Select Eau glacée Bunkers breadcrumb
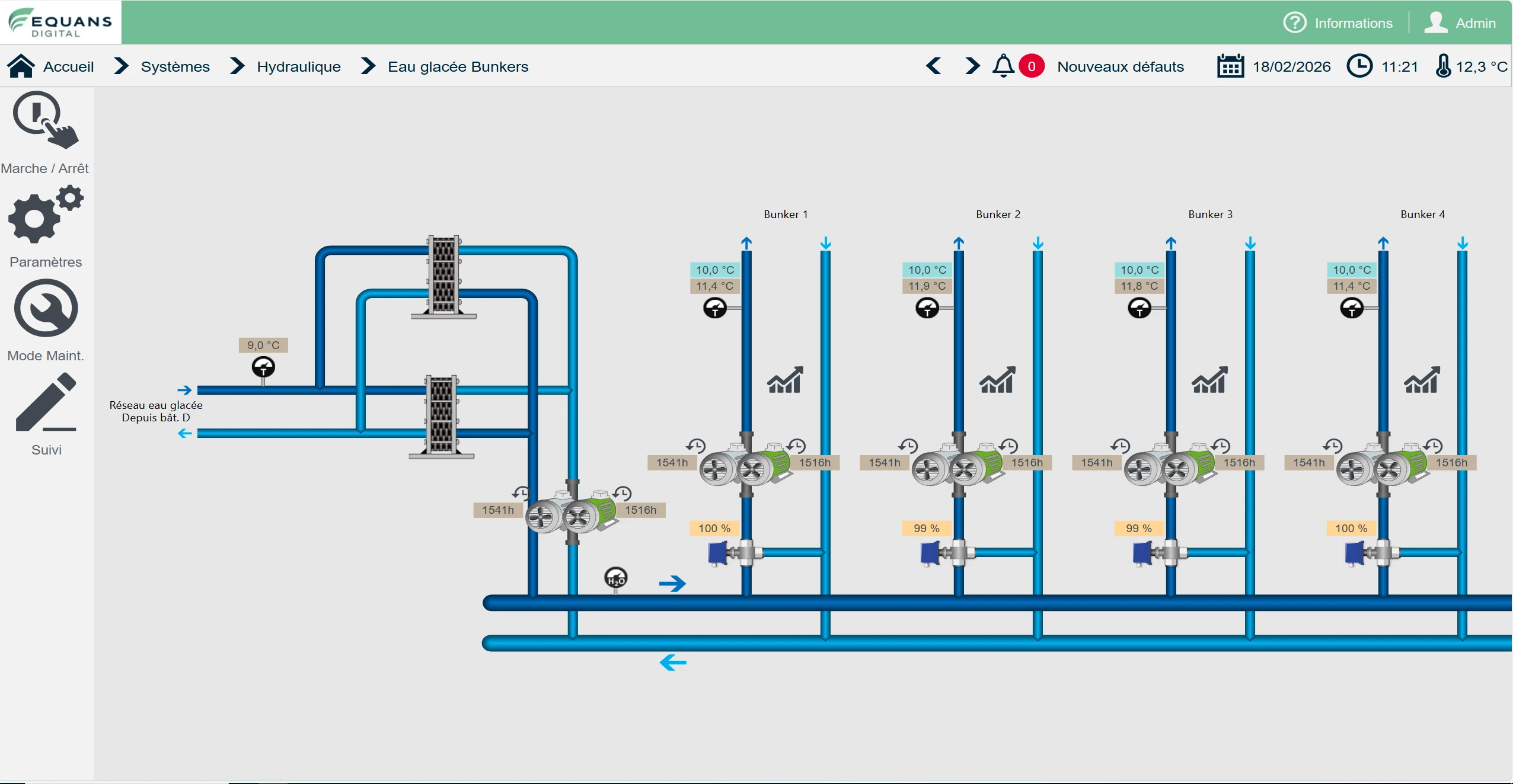 coord(458,66)
